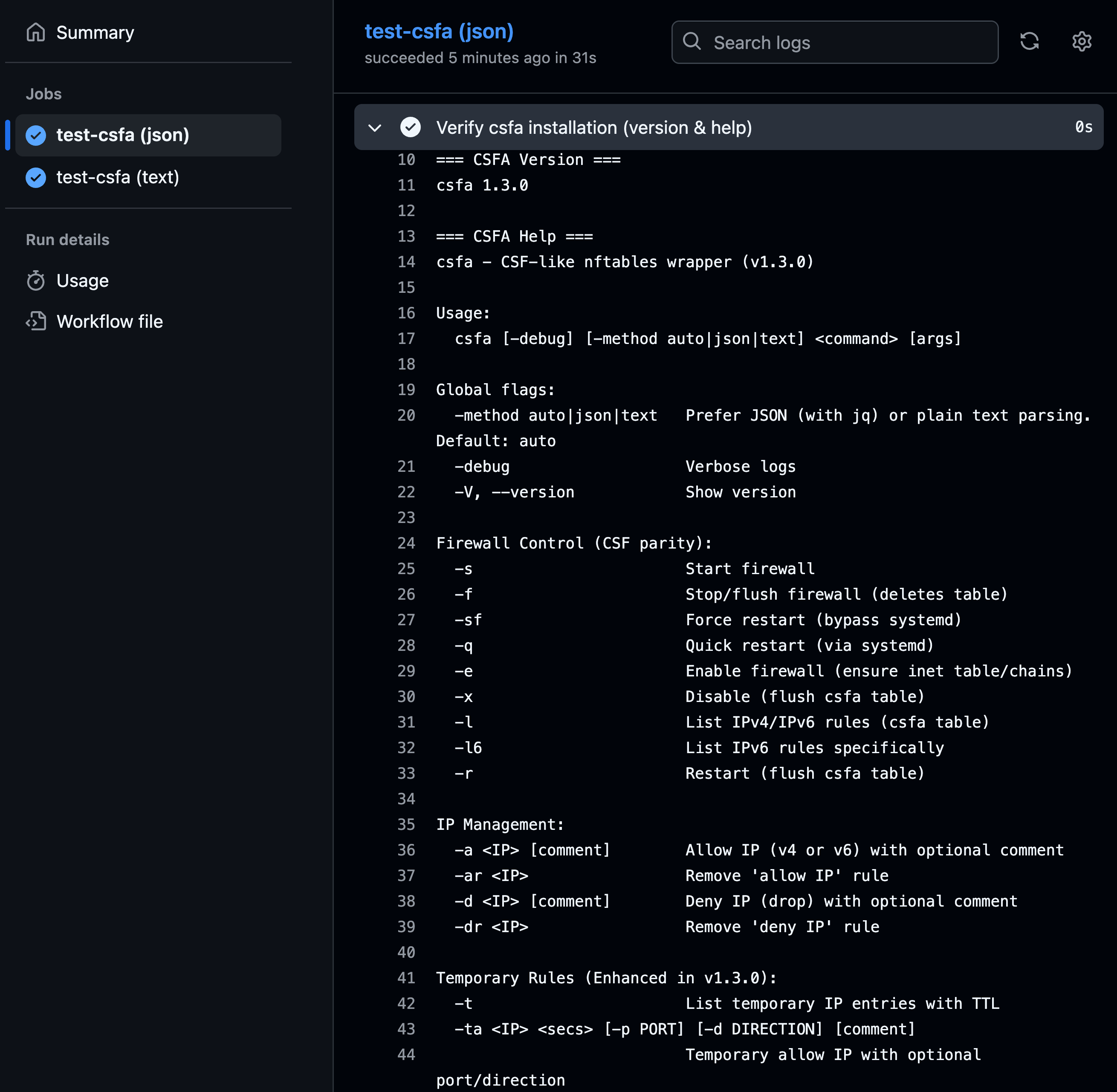This screenshot has height=1092, width=1117.
Task: Click the Usage stopwatch icon
Action: point(36,280)
